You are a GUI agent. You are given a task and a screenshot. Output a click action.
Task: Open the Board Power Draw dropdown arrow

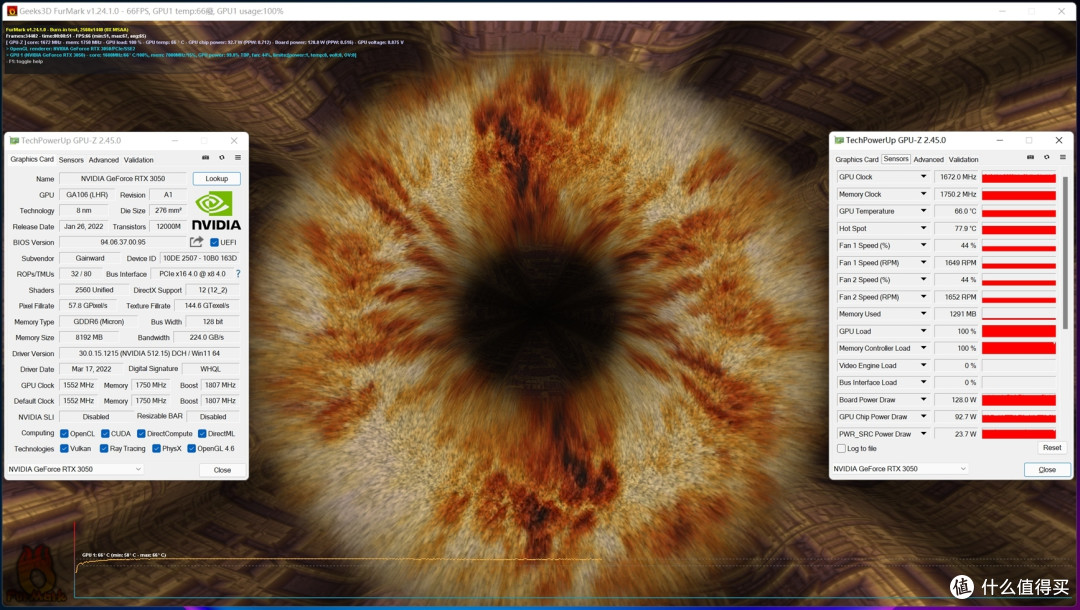(x=924, y=399)
